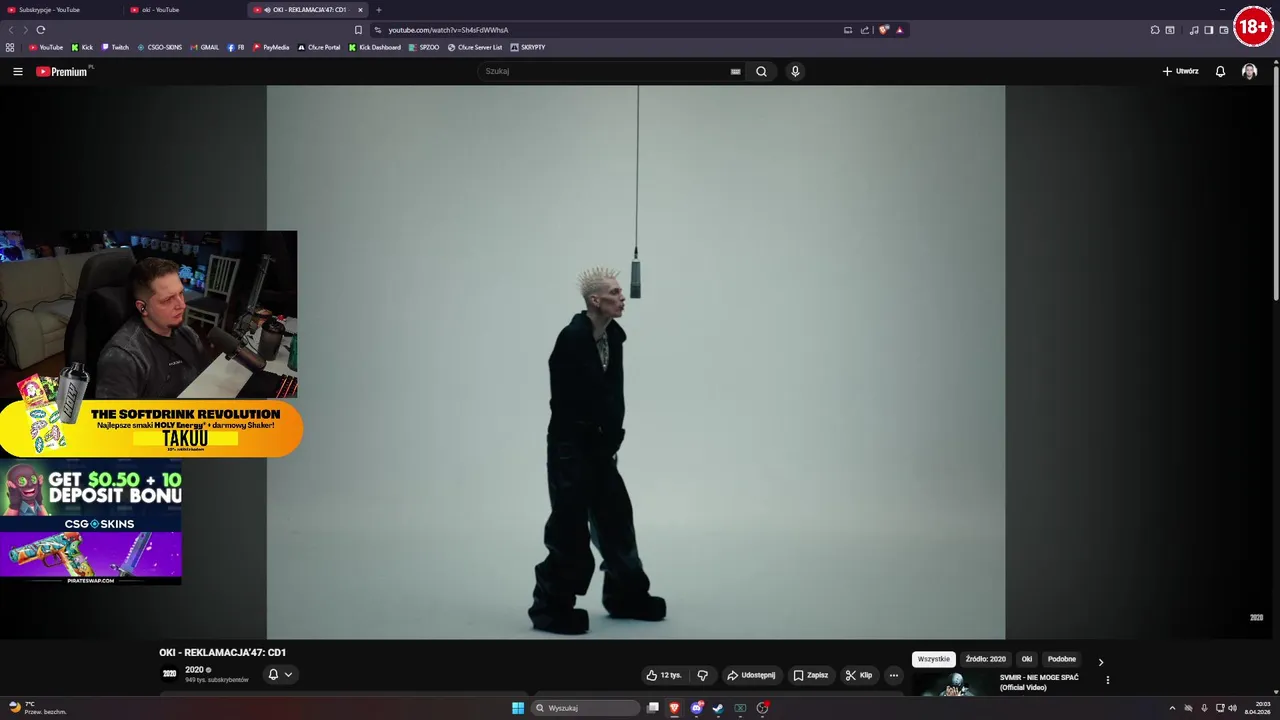The image size is (1280, 720).
Task: Share page via address bar share icon
Action: pyautogui.click(x=864, y=30)
